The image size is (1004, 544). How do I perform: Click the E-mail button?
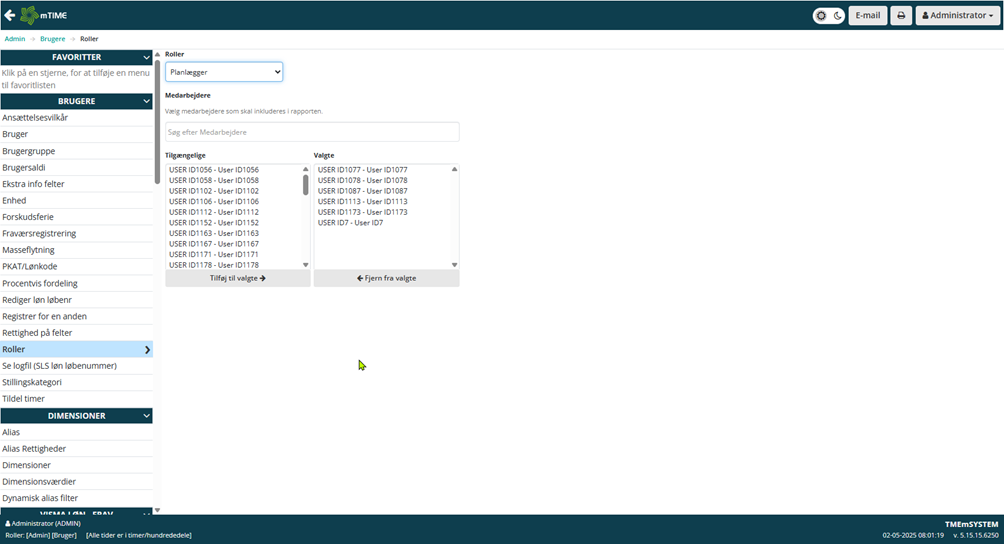(x=868, y=16)
